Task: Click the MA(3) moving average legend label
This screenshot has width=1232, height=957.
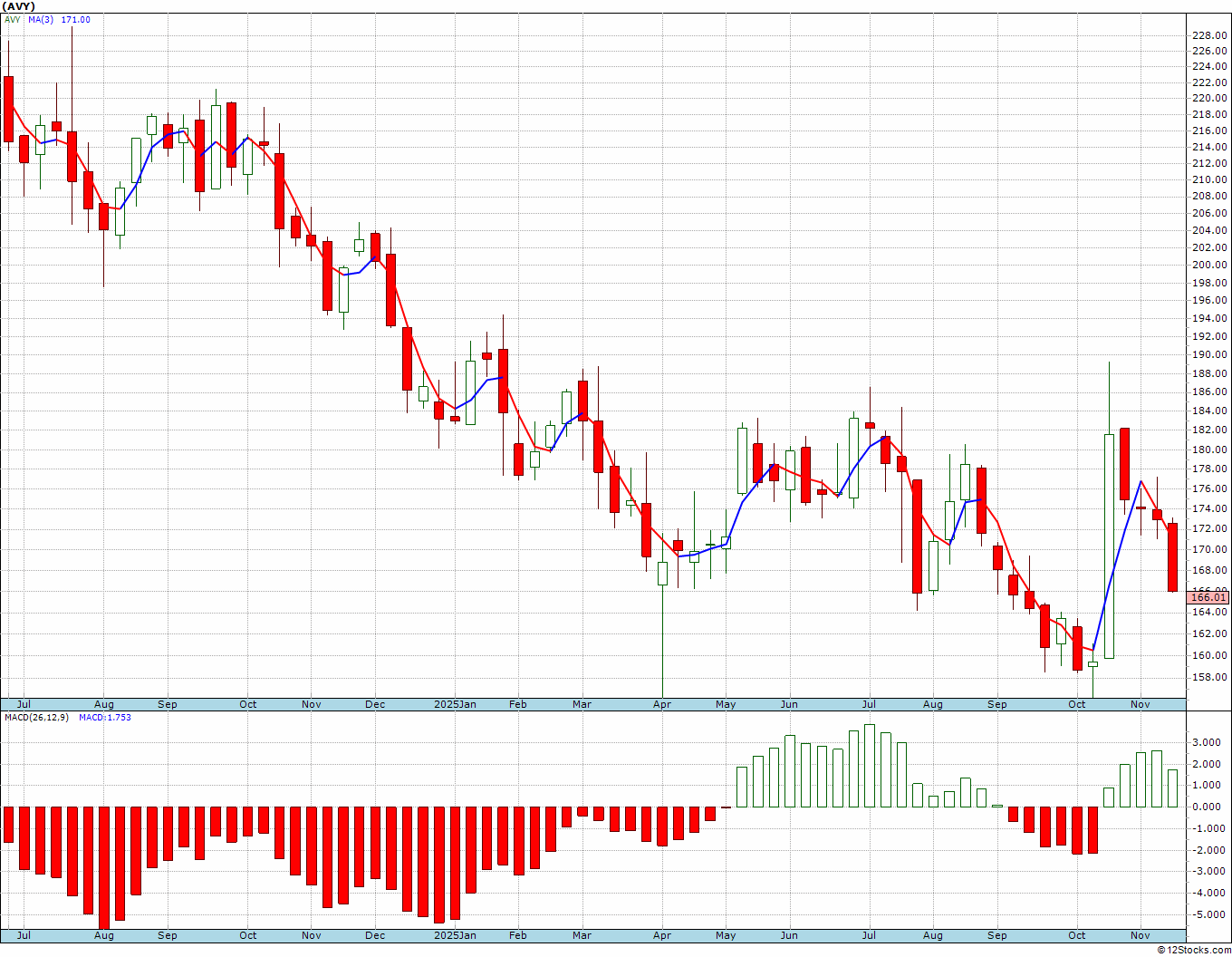Action: coord(40,20)
